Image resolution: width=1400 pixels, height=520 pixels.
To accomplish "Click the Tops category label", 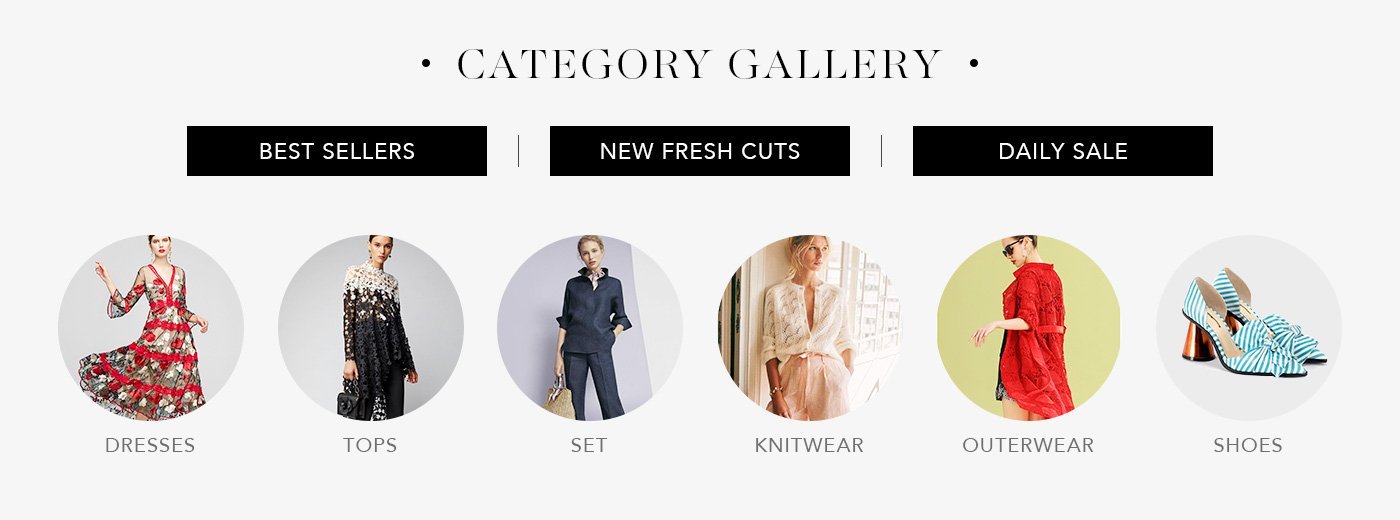I will (x=370, y=445).
